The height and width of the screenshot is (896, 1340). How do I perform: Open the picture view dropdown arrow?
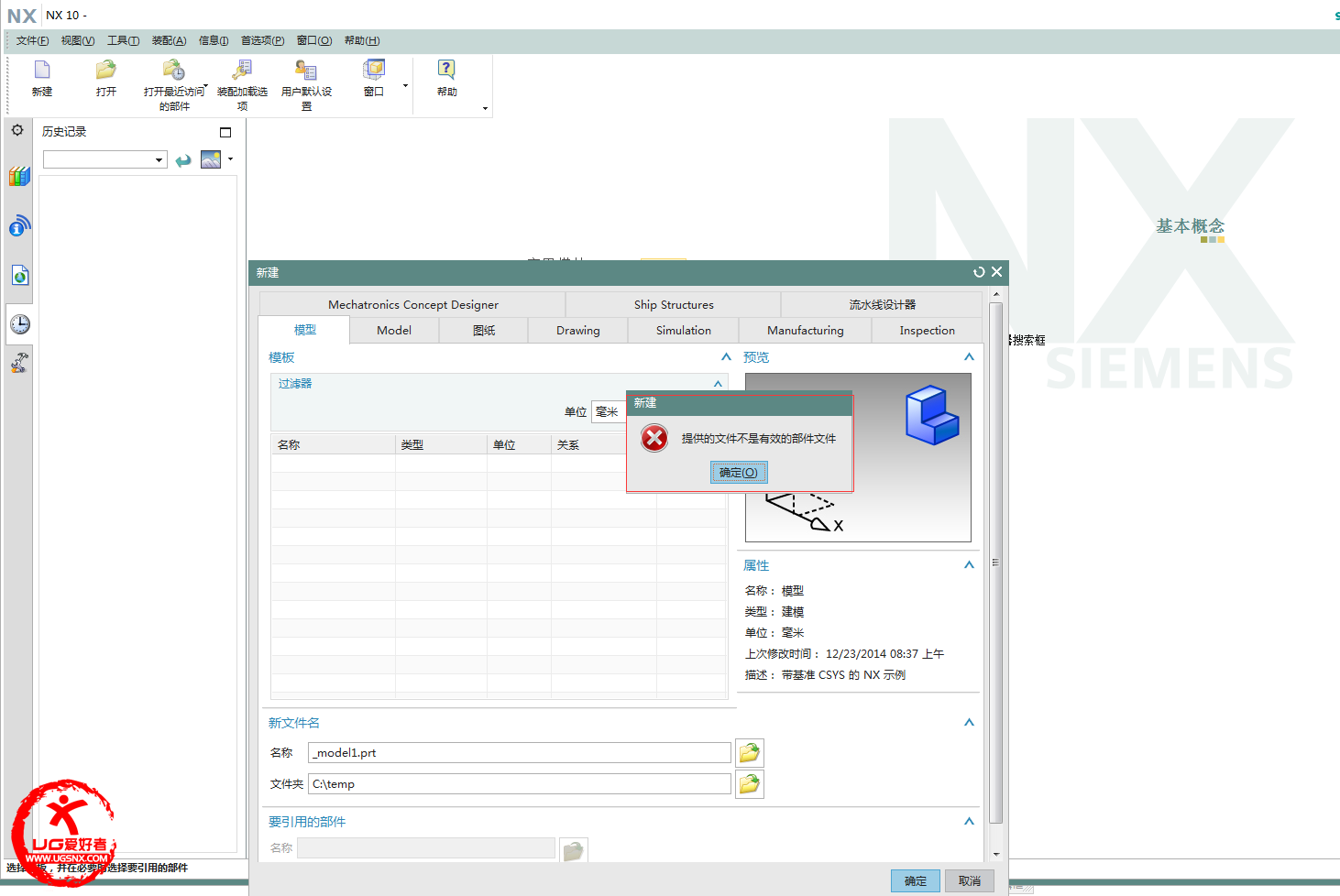(x=230, y=159)
